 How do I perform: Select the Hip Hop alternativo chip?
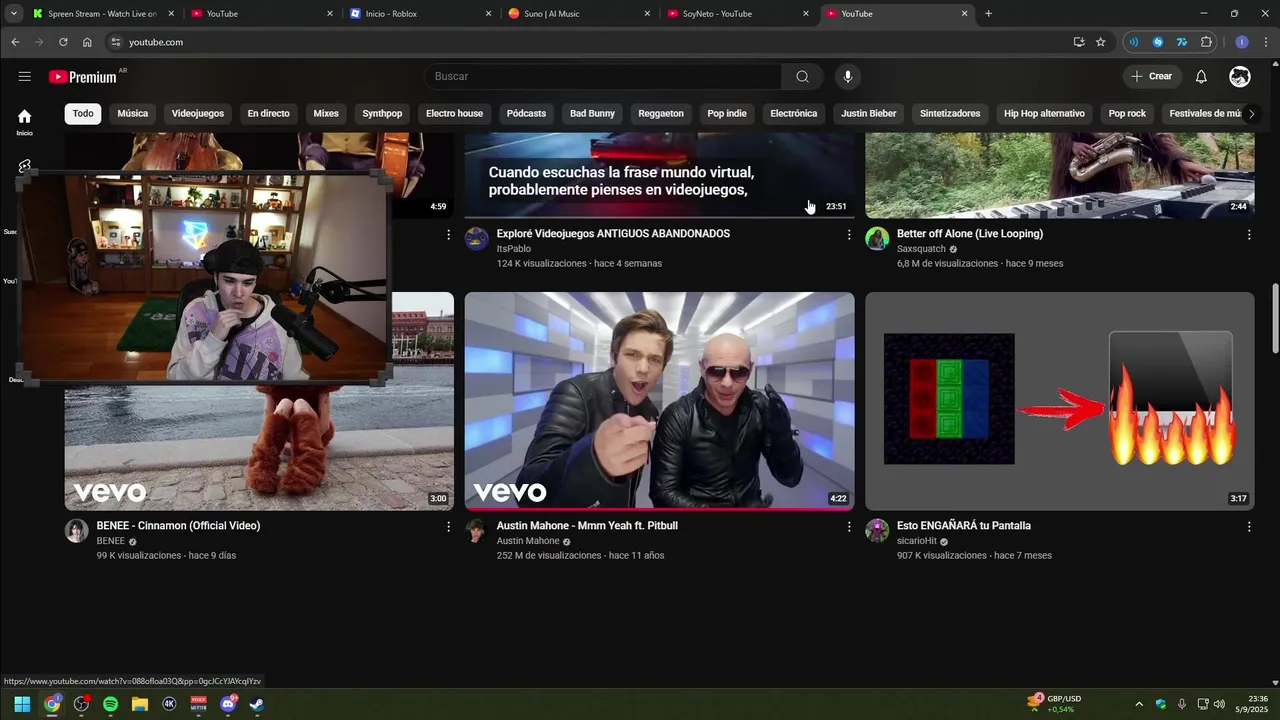(x=1044, y=114)
